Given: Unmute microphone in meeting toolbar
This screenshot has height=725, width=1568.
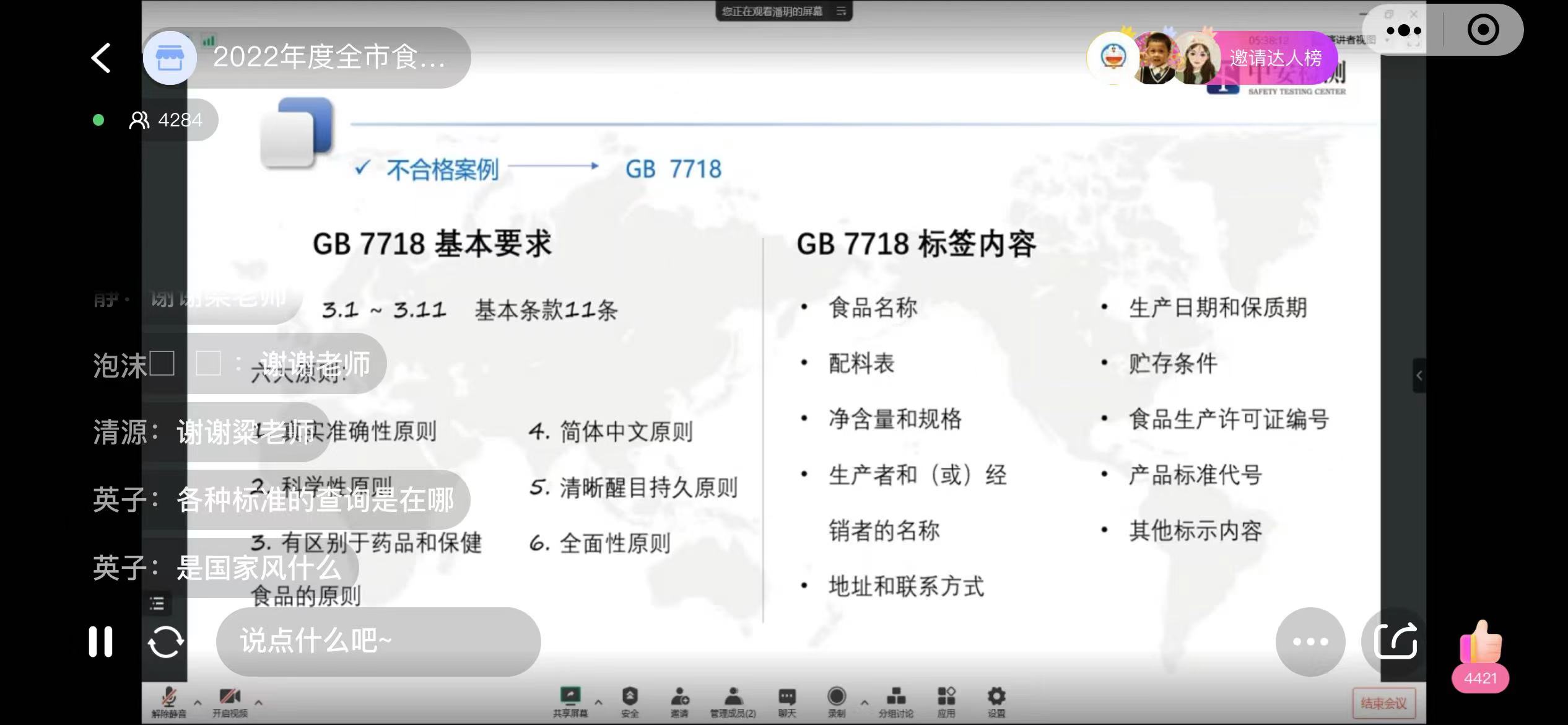Looking at the screenshot, I should 168,701.
